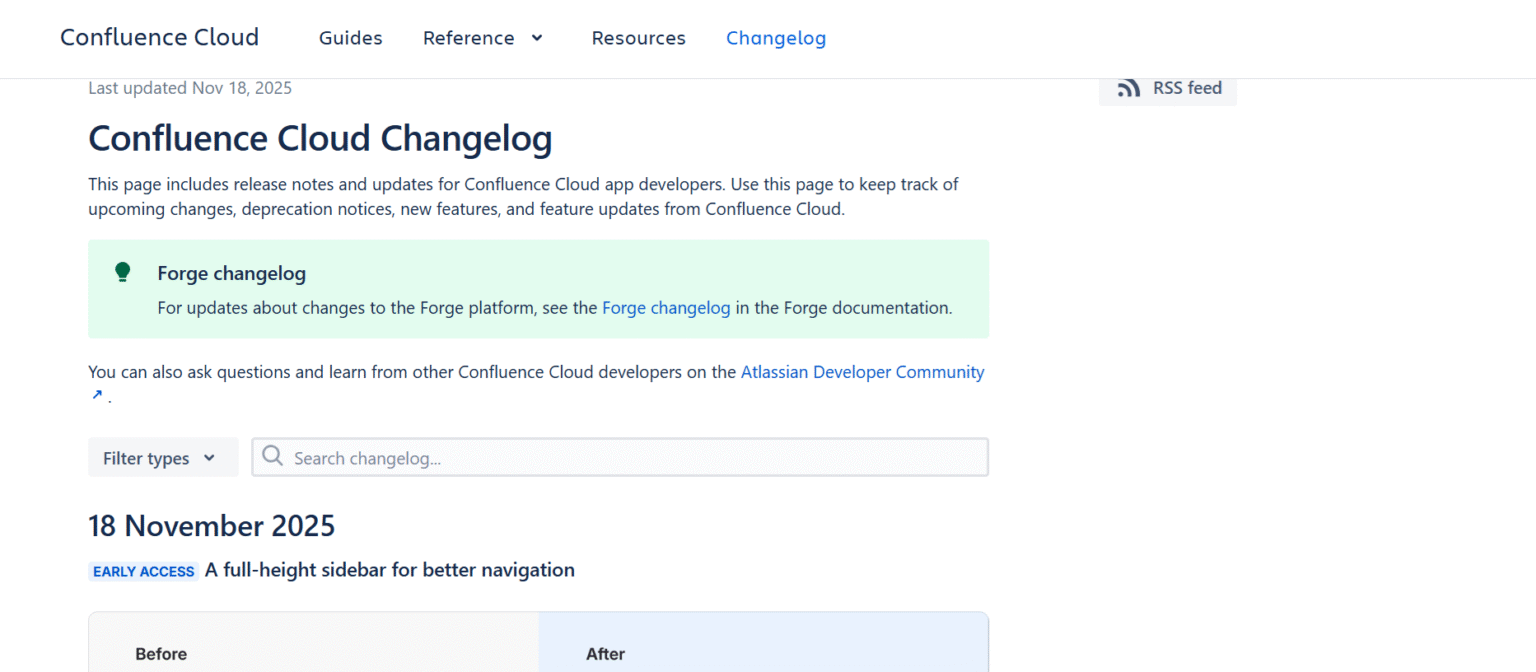The image size is (1536, 672).
Task: Visit the Atlassian Developer Community link
Action: click(x=862, y=371)
